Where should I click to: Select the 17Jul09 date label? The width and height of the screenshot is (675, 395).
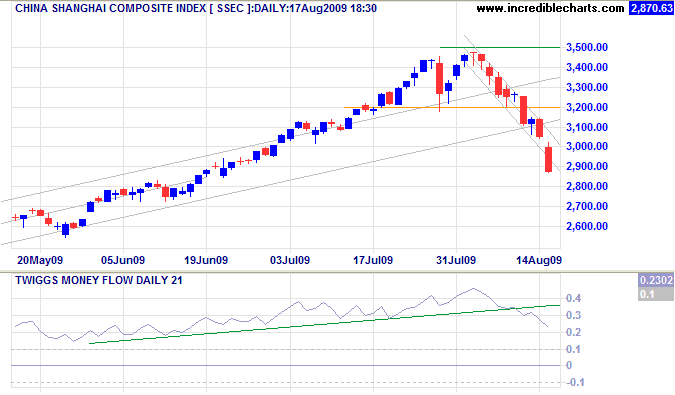pos(373,260)
